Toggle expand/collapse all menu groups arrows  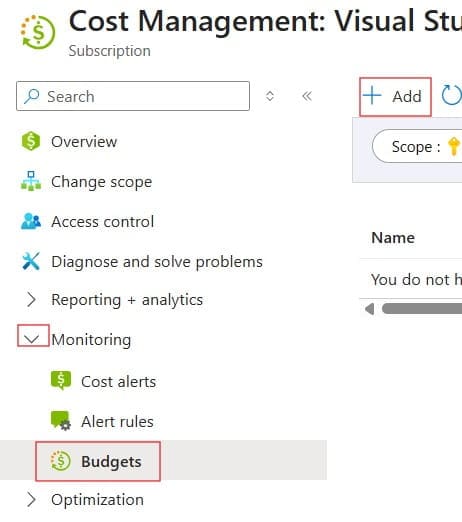(x=270, y=96)
